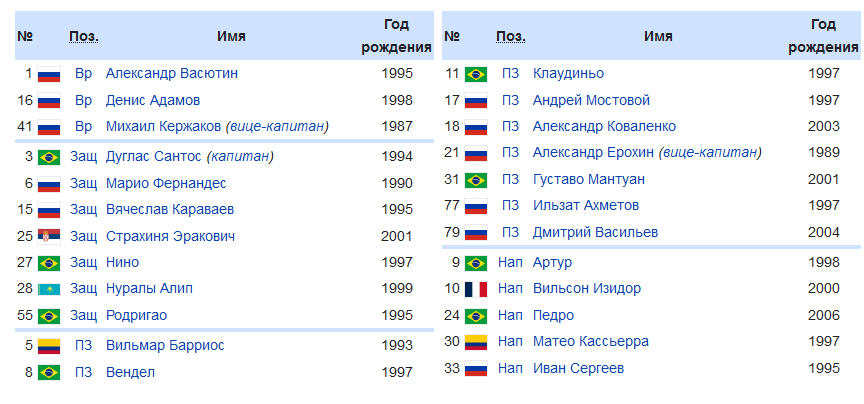Open player link Михаил Кержаков
Image resolution: width=864 pixels, height=404 pixels.
(x=163, y=126)
